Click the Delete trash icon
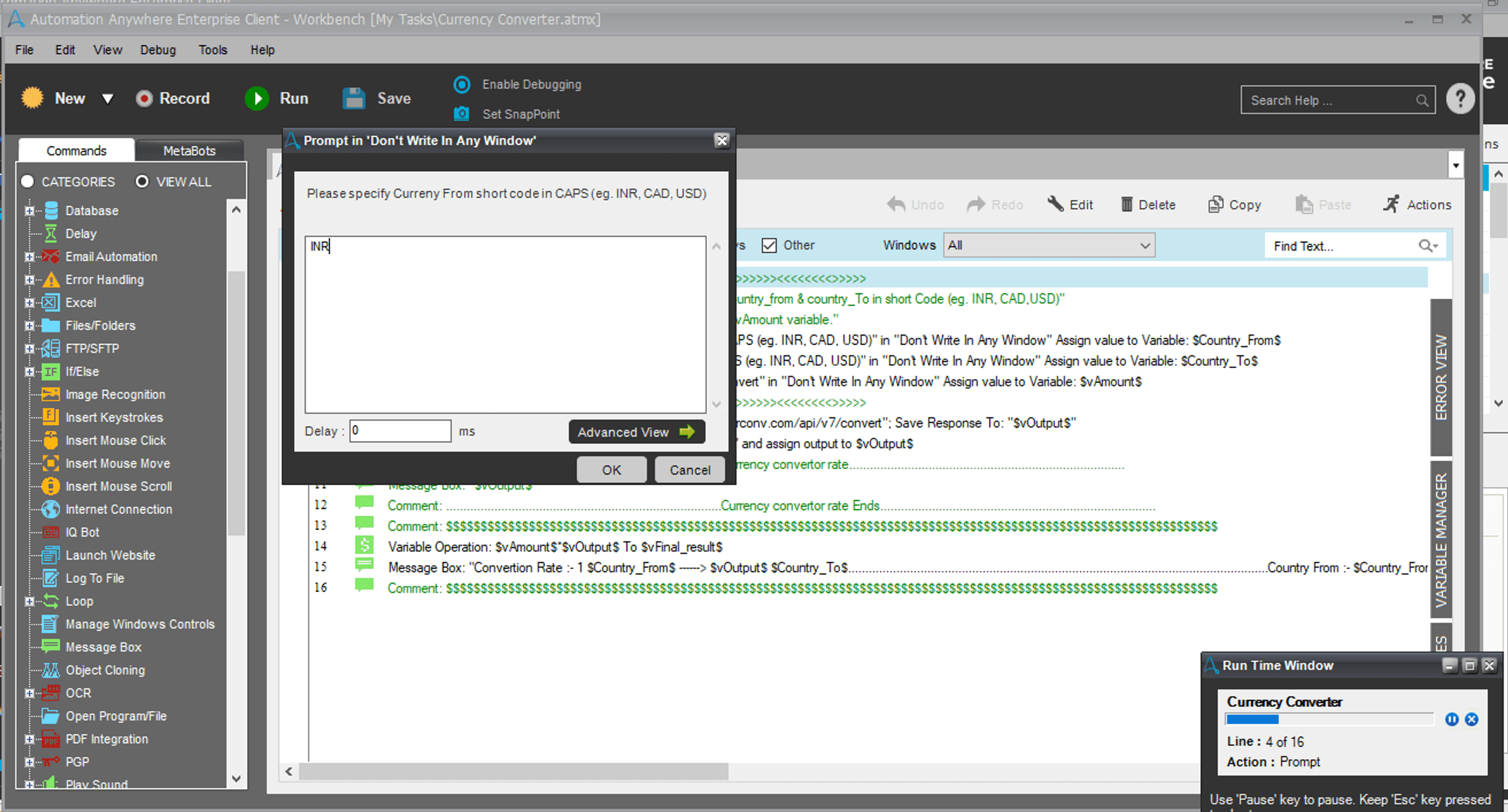This screenshot has width=1508, height=812. pyautogui.click(x=1126, y=204)
